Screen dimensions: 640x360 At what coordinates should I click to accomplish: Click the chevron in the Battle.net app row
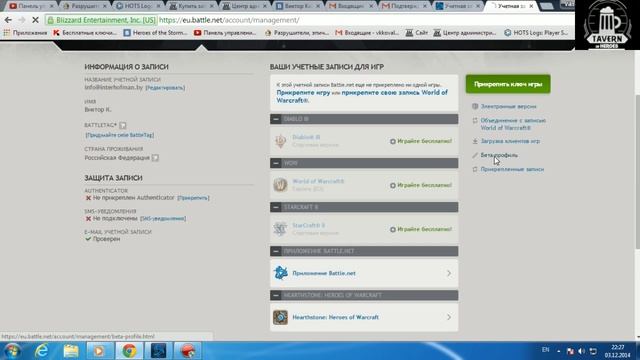coord(449,273)
